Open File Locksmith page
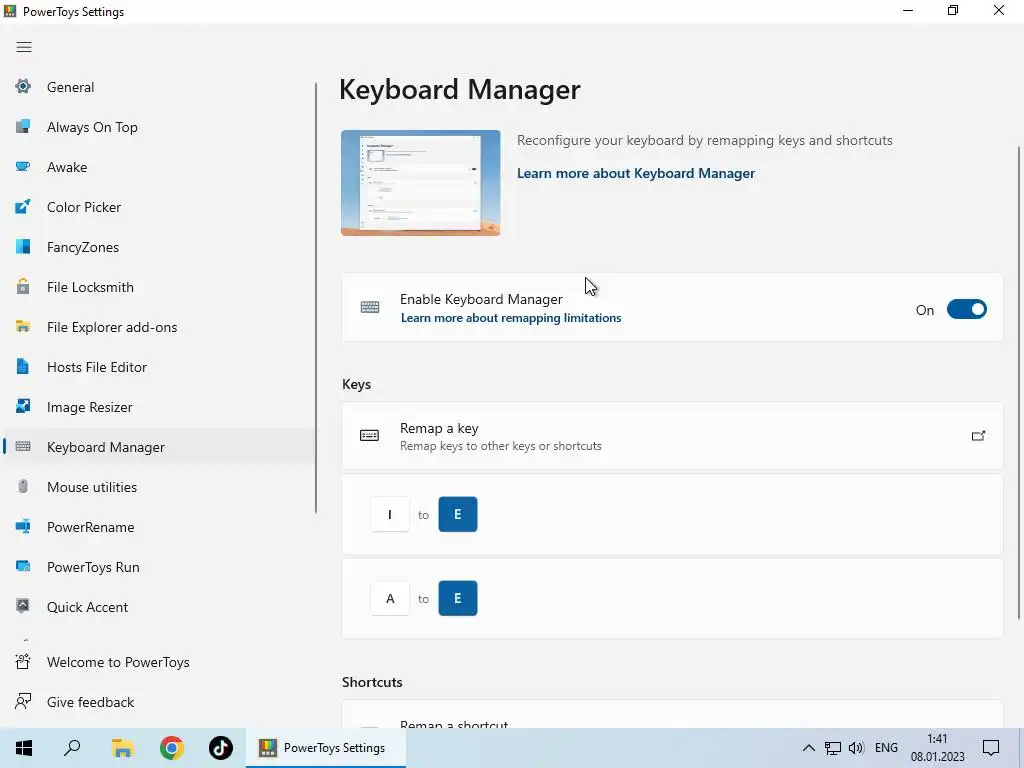Viewport: 1024px width, 768px height. (x=159, y=287)
